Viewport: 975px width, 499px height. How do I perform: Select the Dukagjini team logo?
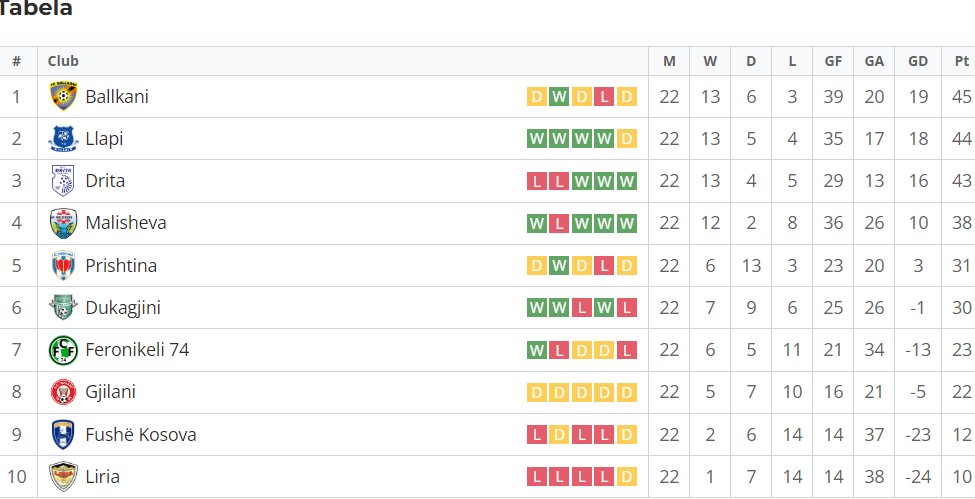click(63, 307)
